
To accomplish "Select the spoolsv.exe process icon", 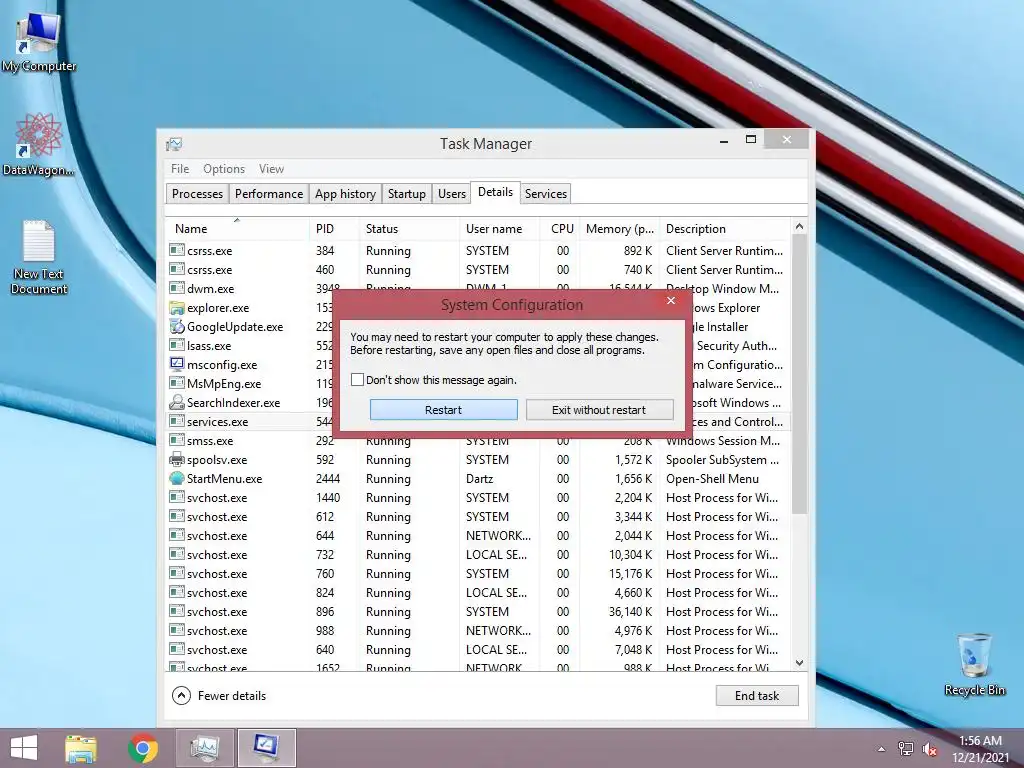I will tap(176, 459).
